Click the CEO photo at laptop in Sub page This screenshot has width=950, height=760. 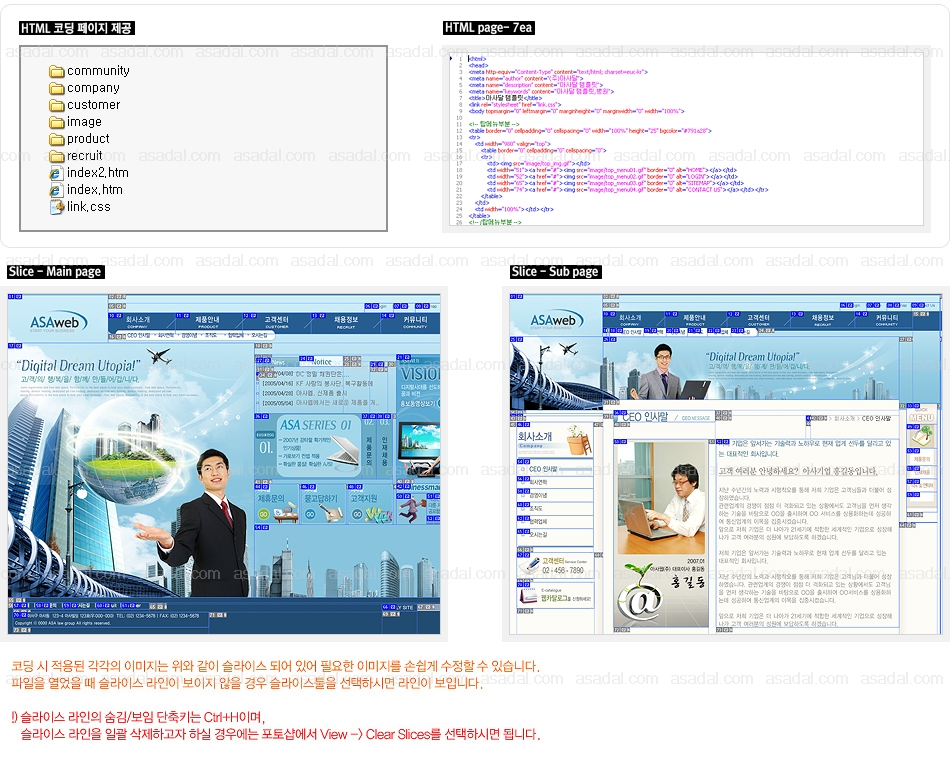point(660,499)
